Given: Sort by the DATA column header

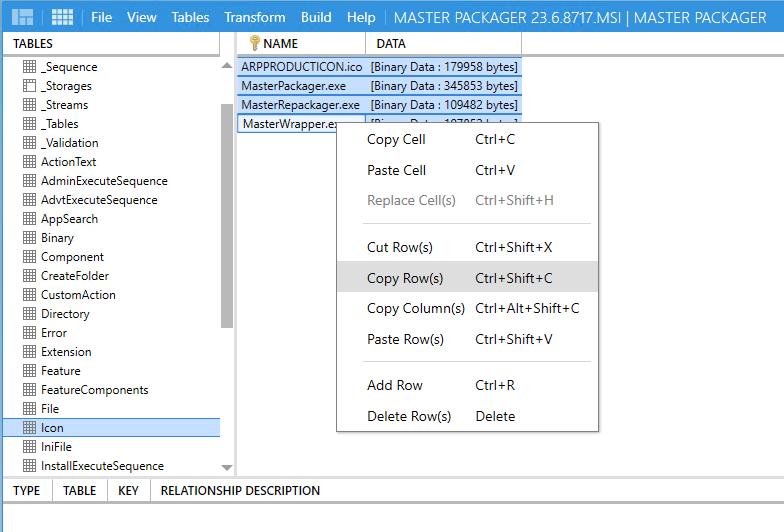Looking at the screenshot, I should point(444,44).
